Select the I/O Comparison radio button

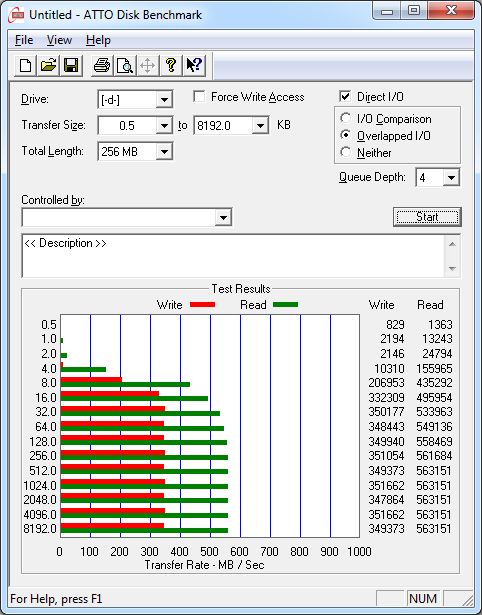click(346, 118)
